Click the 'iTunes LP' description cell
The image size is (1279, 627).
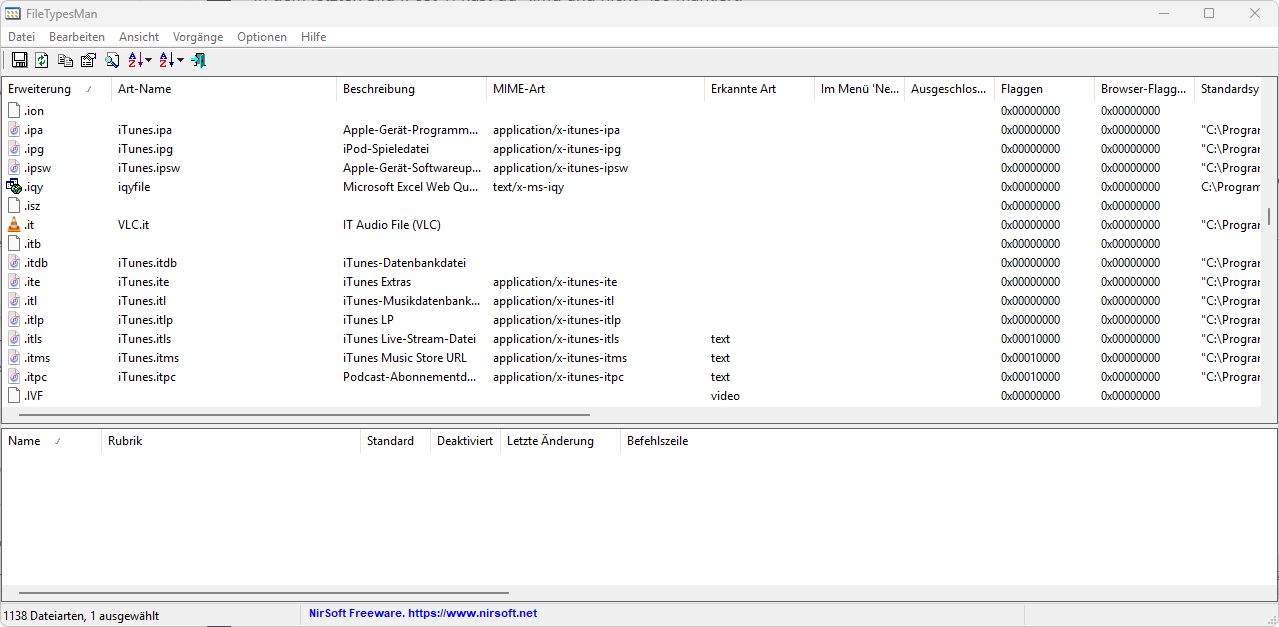pyautogui.click(x=369, y=320)
